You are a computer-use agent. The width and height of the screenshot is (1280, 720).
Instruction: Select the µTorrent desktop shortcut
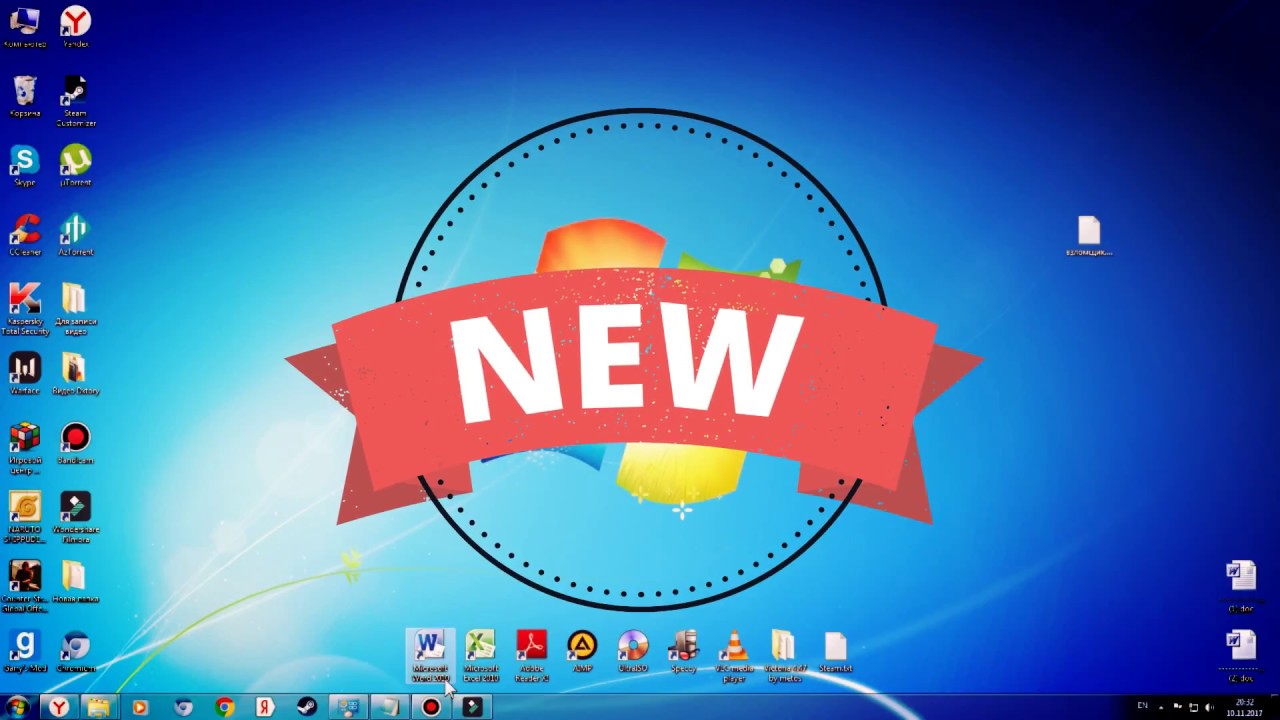75,165
